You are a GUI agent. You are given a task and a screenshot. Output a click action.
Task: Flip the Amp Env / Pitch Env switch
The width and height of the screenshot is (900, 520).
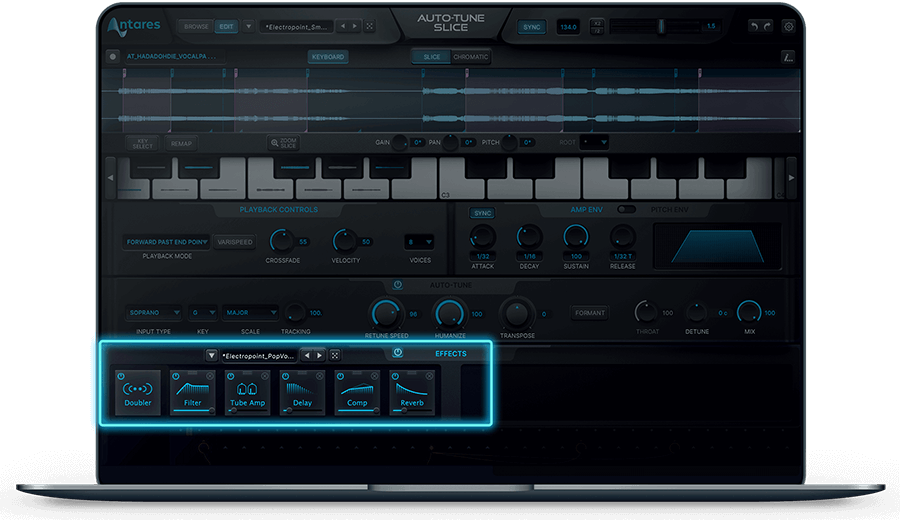click(626, 209)
